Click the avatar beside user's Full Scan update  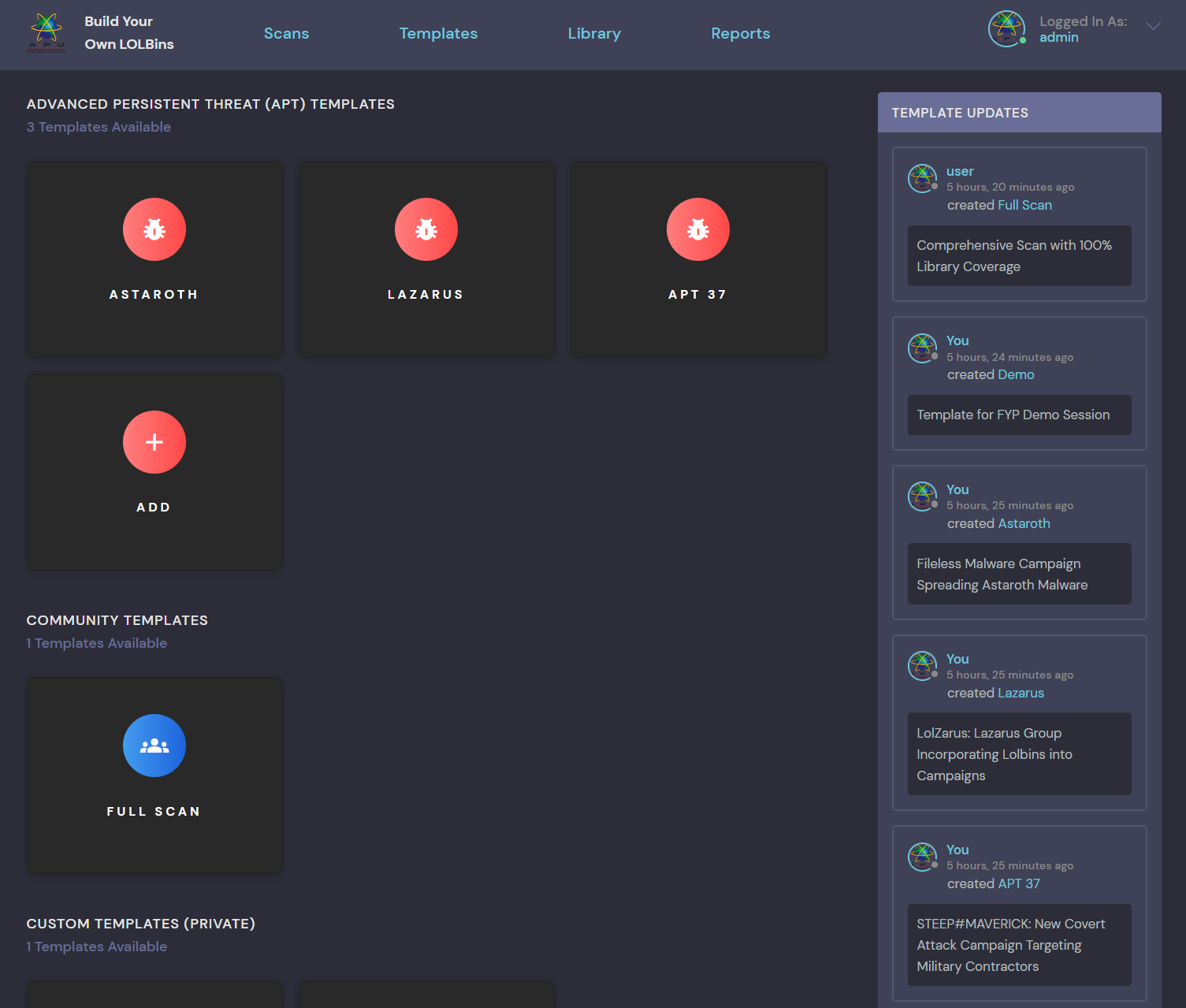[922, 179]
